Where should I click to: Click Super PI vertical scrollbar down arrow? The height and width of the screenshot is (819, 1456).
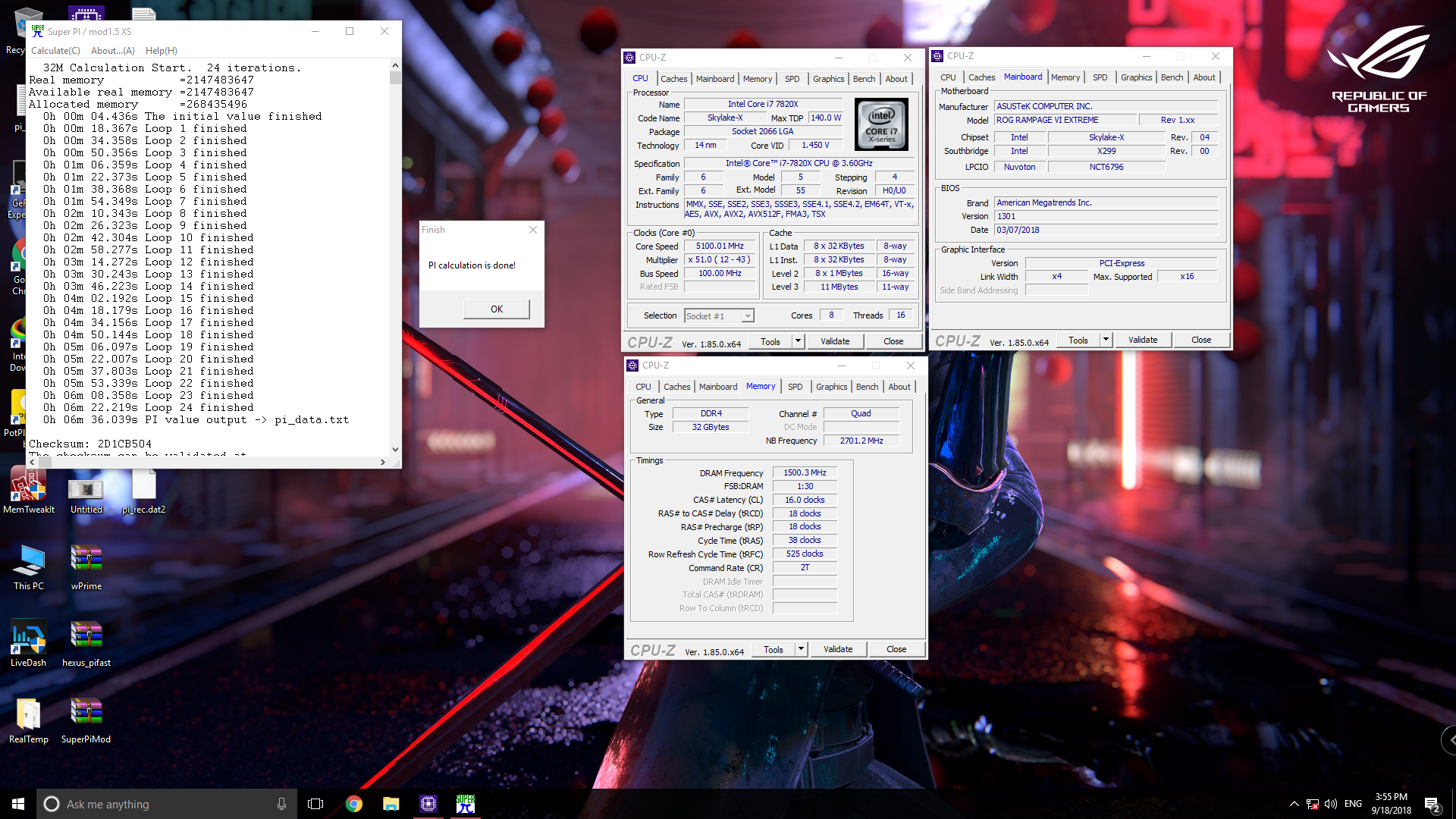point(395,449)
